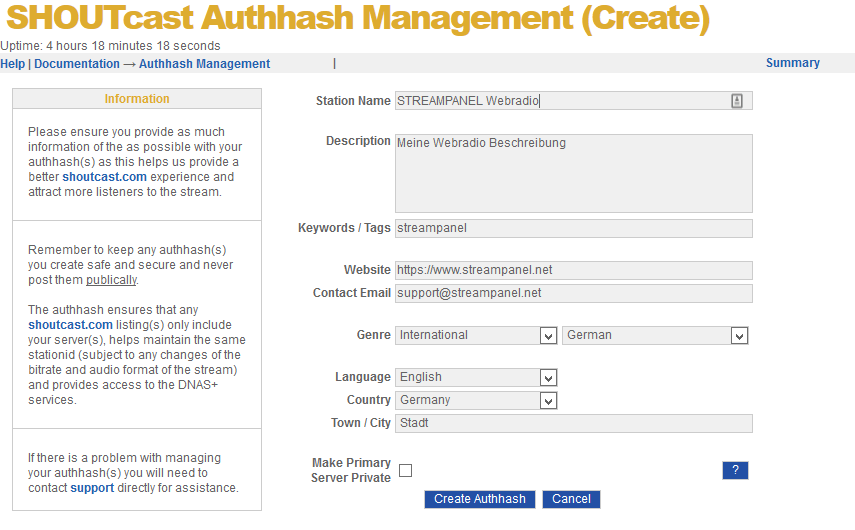Follow the Authhash Management link
The width and height of the screenshot is (855, 530).
(204, 64)
